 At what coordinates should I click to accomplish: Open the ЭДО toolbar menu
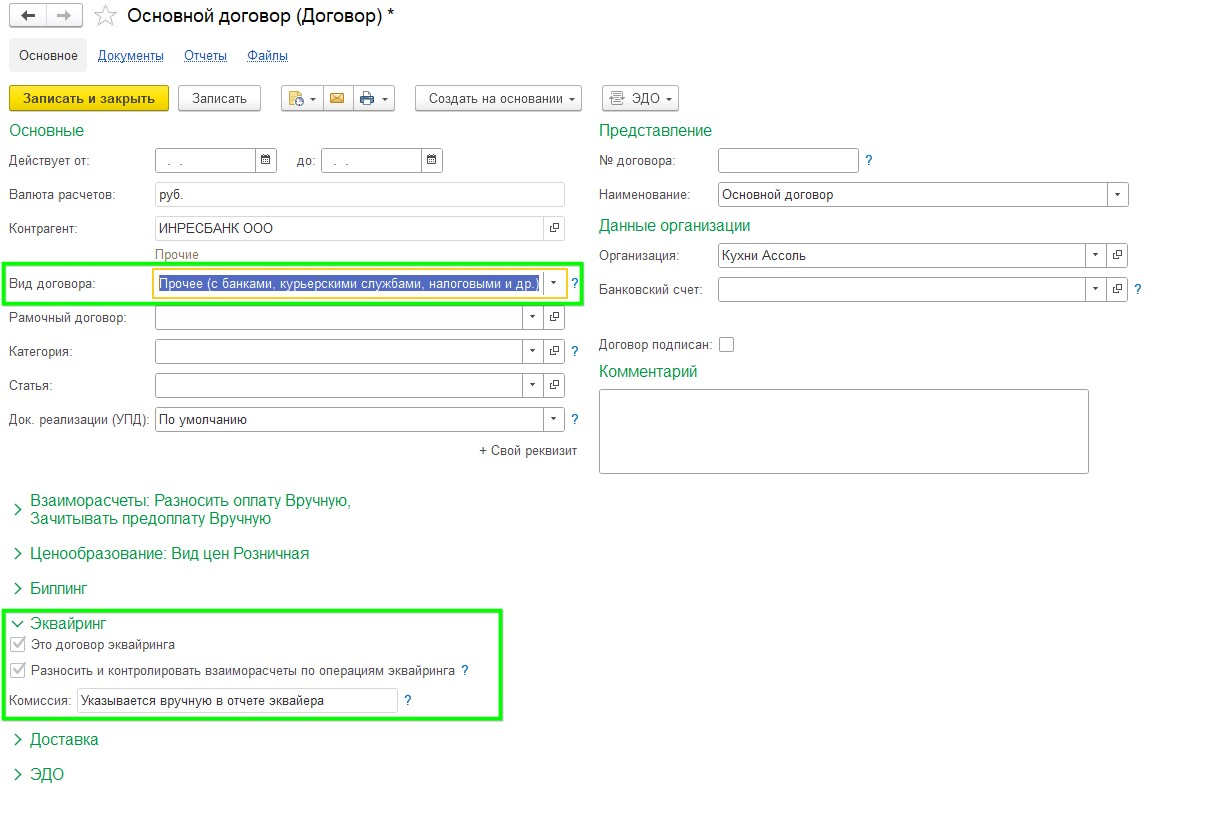640,99
